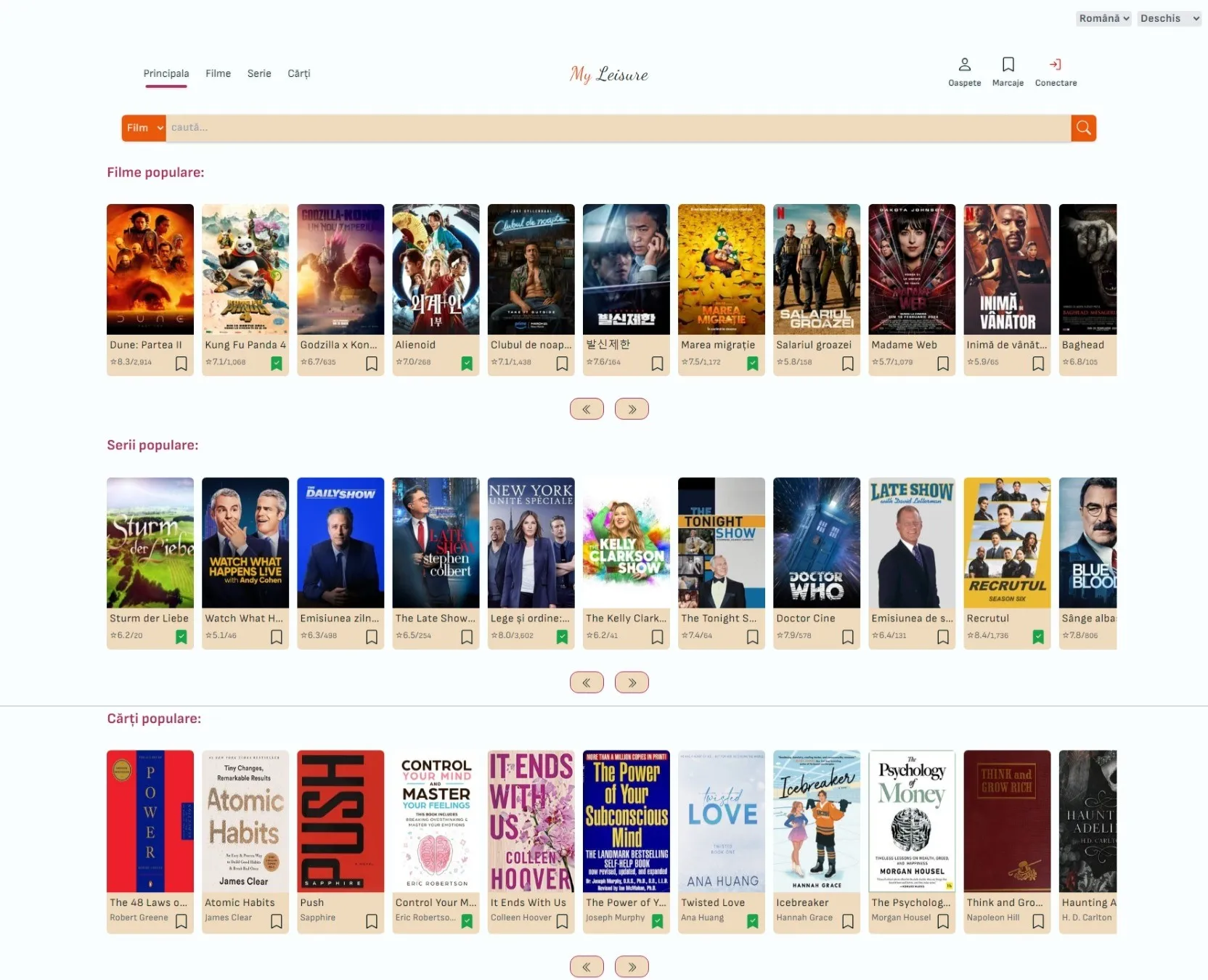The width and height of the screenshot is (1208, 980).
Task: Bookmark It Ends With Us book
Action: pos(562,921)
